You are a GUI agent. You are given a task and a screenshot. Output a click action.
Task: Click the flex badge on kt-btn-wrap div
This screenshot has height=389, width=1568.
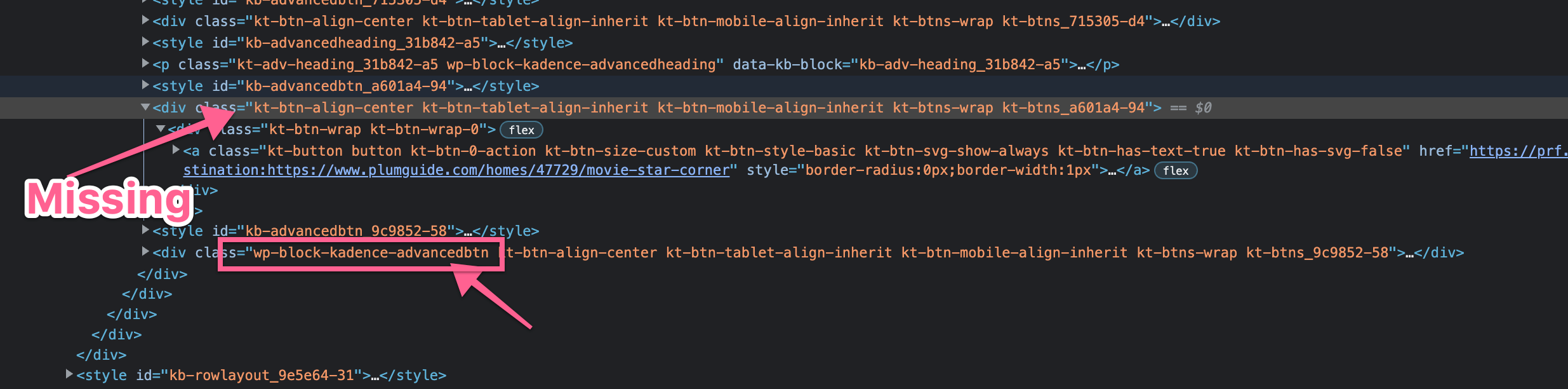click(x=522, y=130)
